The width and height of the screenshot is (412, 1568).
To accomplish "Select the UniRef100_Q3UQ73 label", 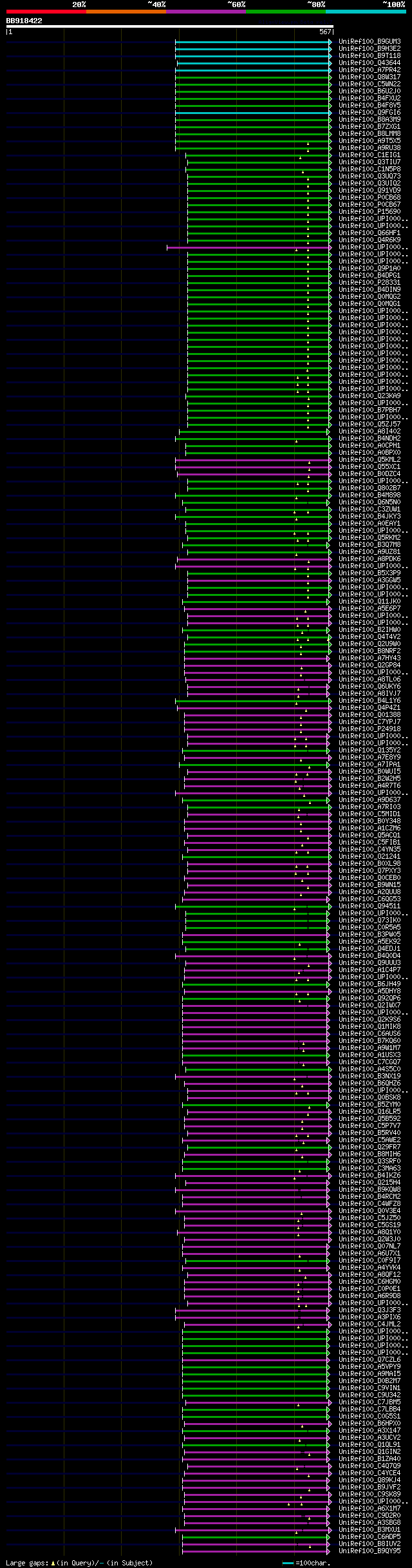I will [370, 177].
